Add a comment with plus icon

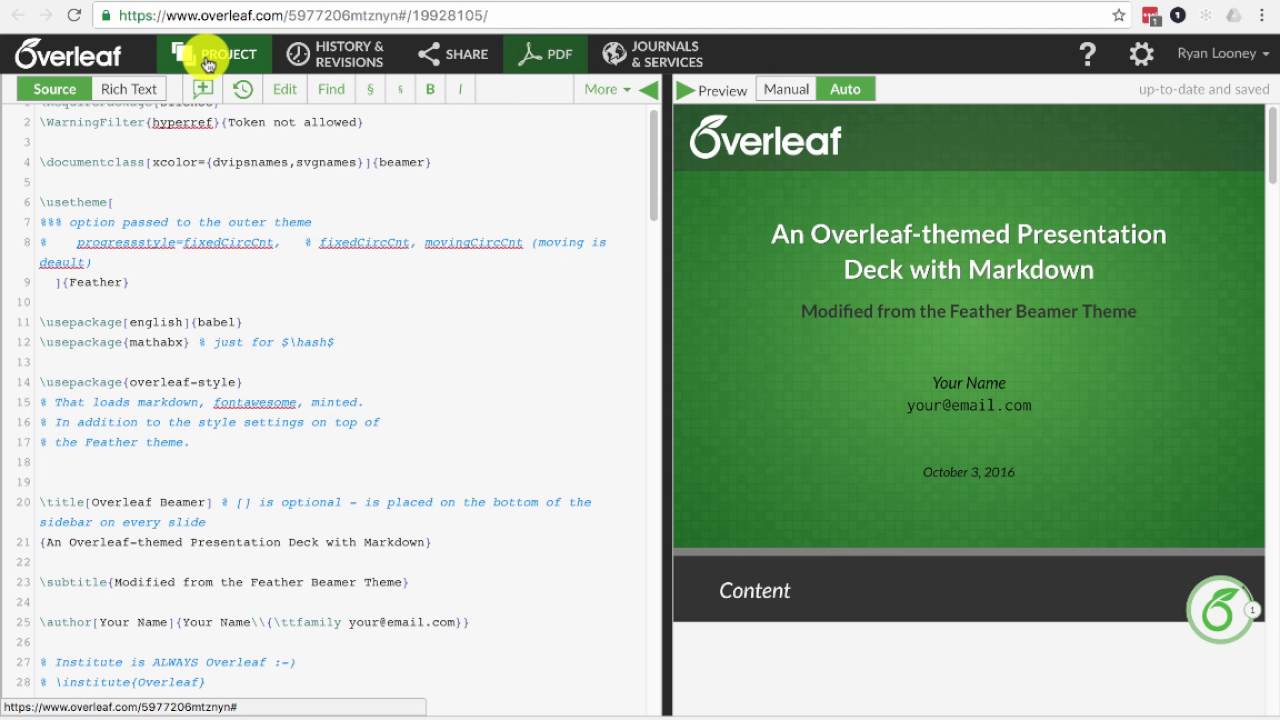[203, 89]
